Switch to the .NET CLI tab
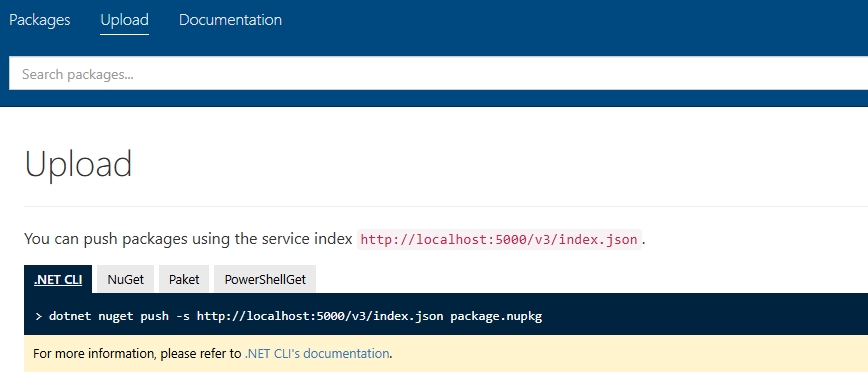868x388 pixels. 58,280
